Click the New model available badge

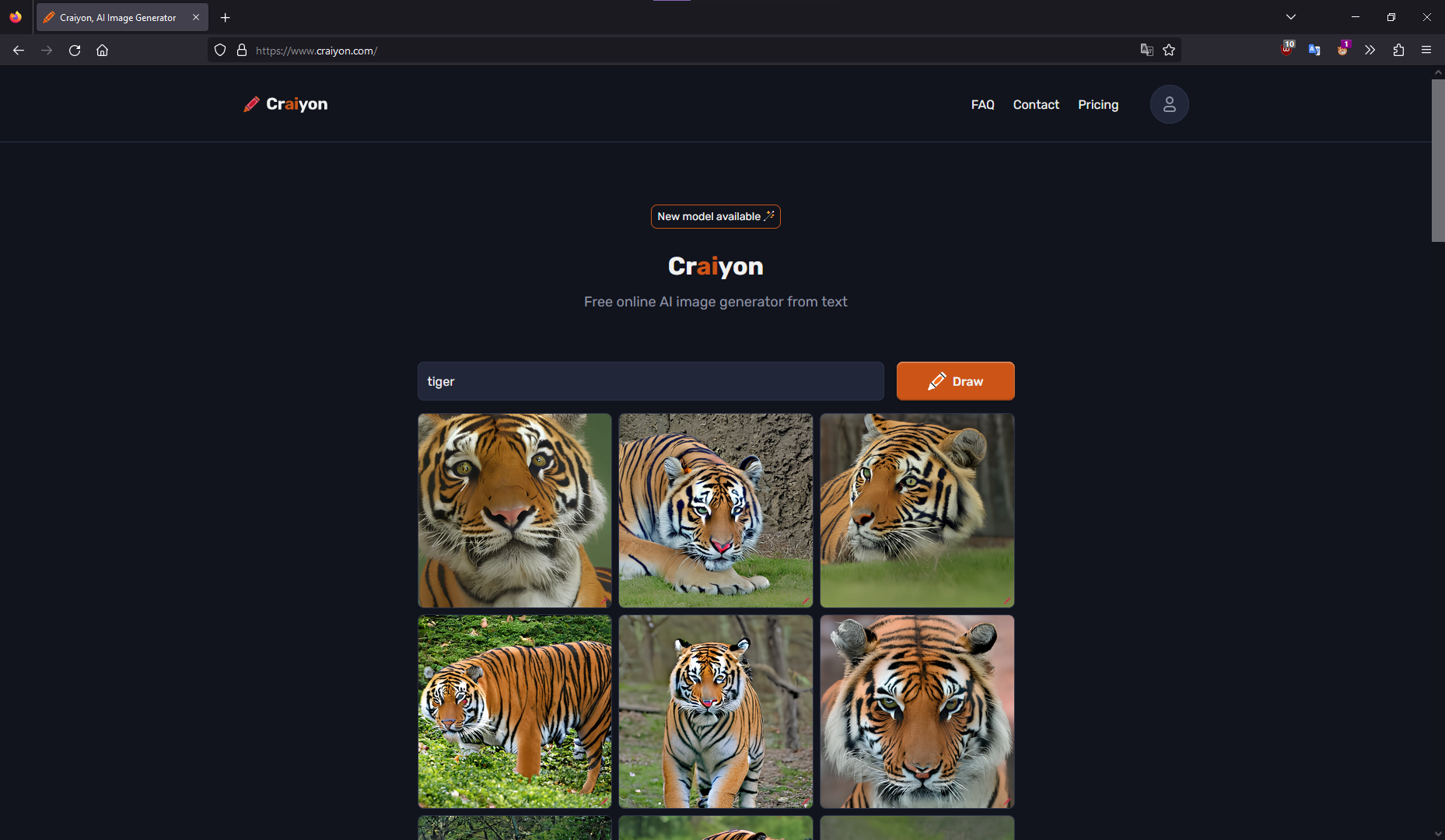click(x=715, y=216)
